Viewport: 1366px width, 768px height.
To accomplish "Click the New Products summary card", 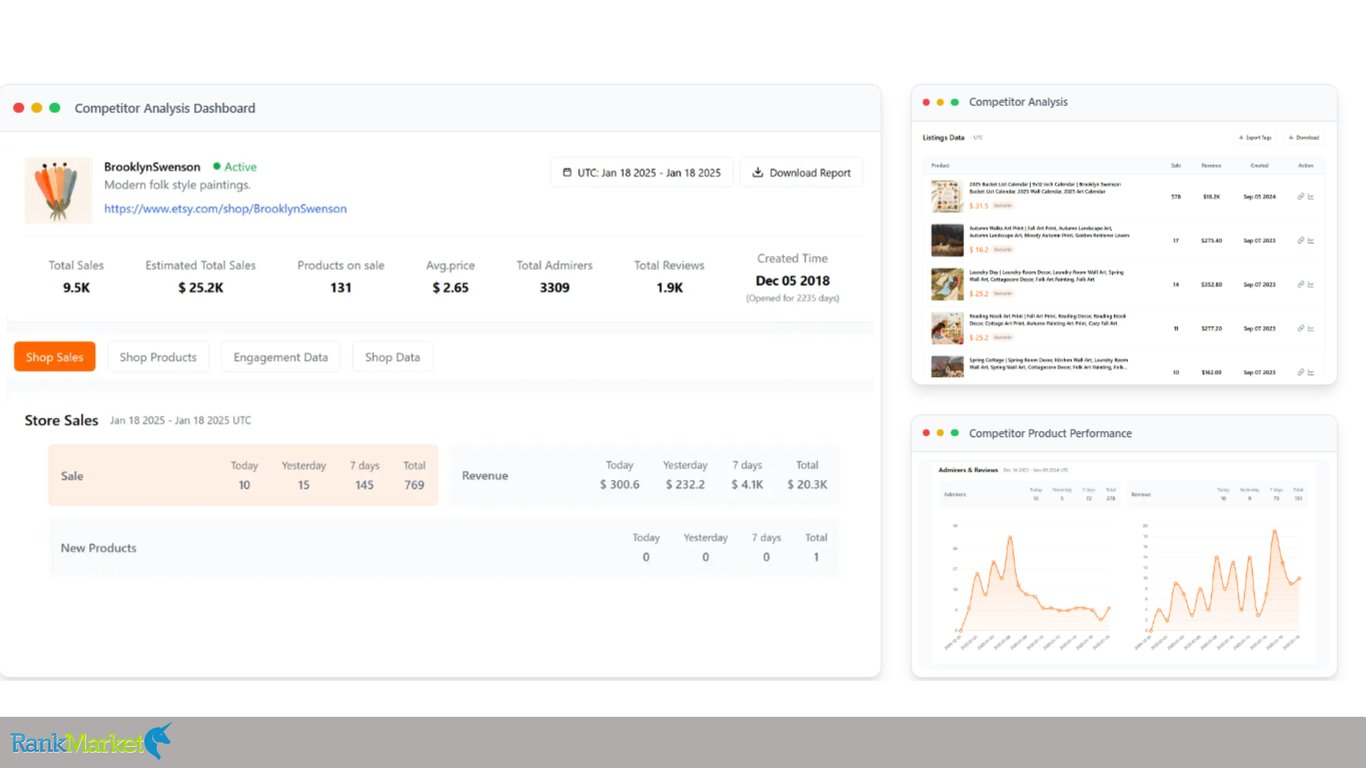I will (x=444, y=547).
